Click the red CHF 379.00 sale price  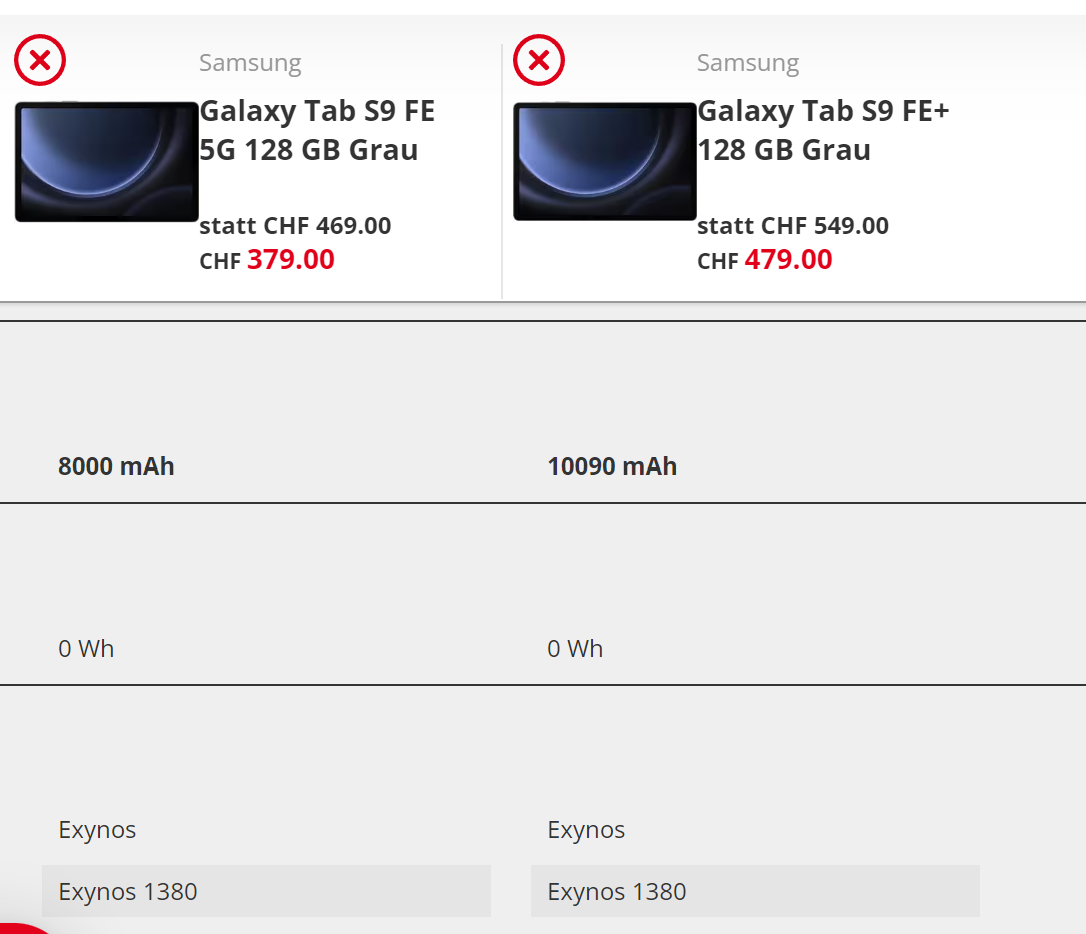290,260
